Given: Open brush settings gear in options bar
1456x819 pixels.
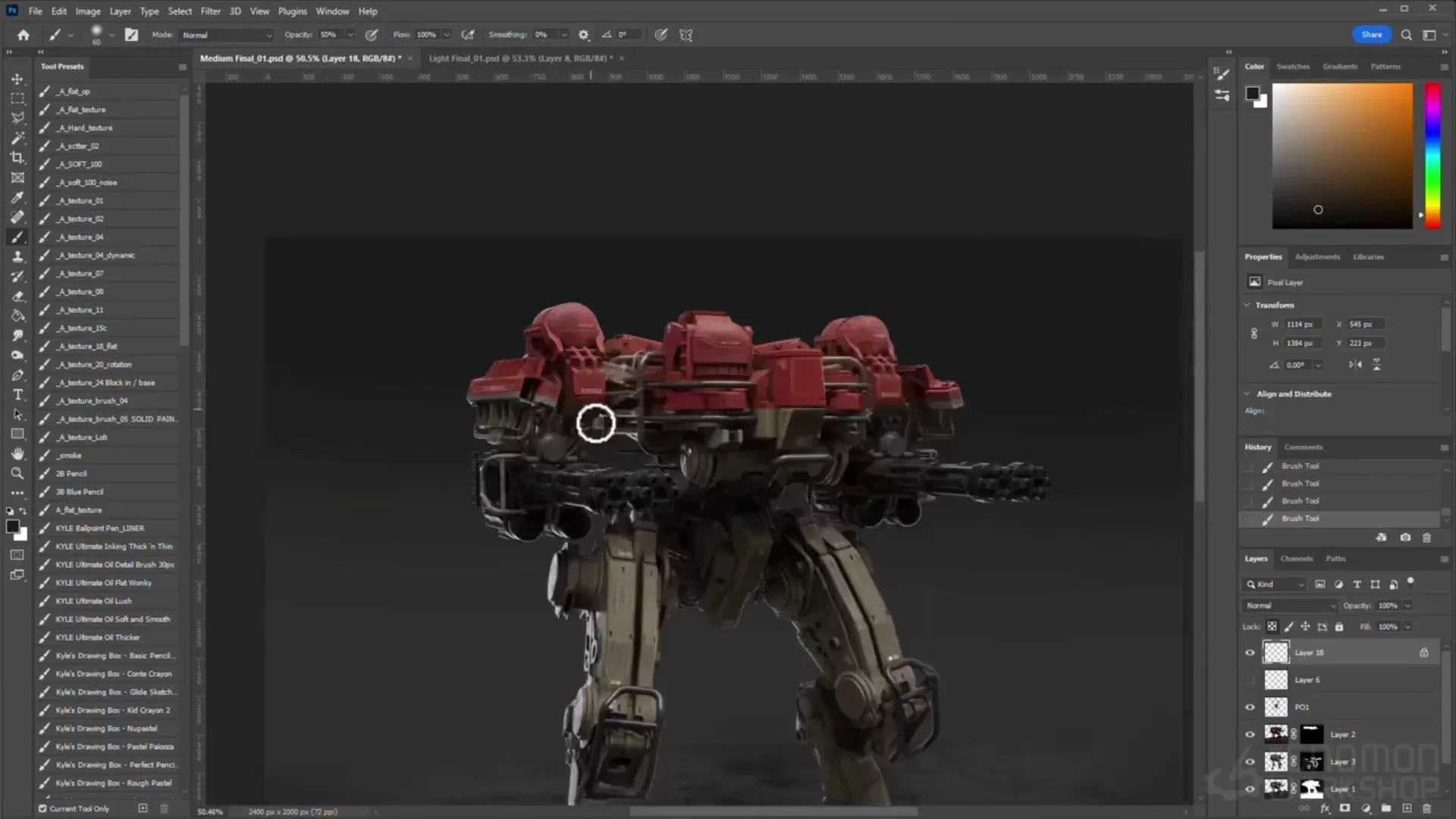Looking at the screenshot, I should 583,35.
